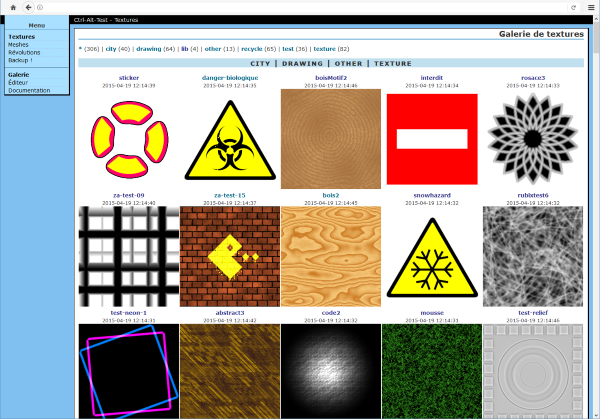The height and width of the screenshot is (419, 600).
Task: Click the interdit title link
Action: [x=432, y=78]
